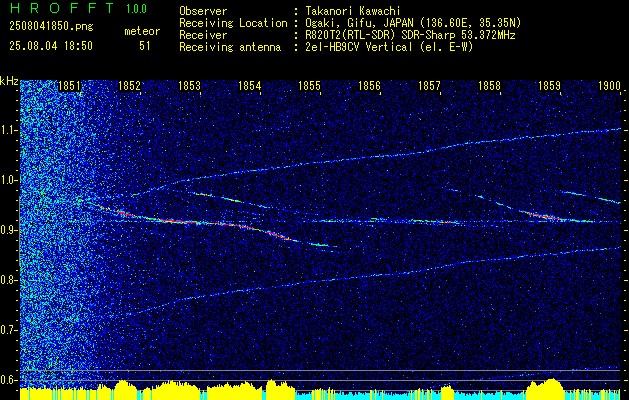Click the 1852 time marker

click(x=130, y=86)
